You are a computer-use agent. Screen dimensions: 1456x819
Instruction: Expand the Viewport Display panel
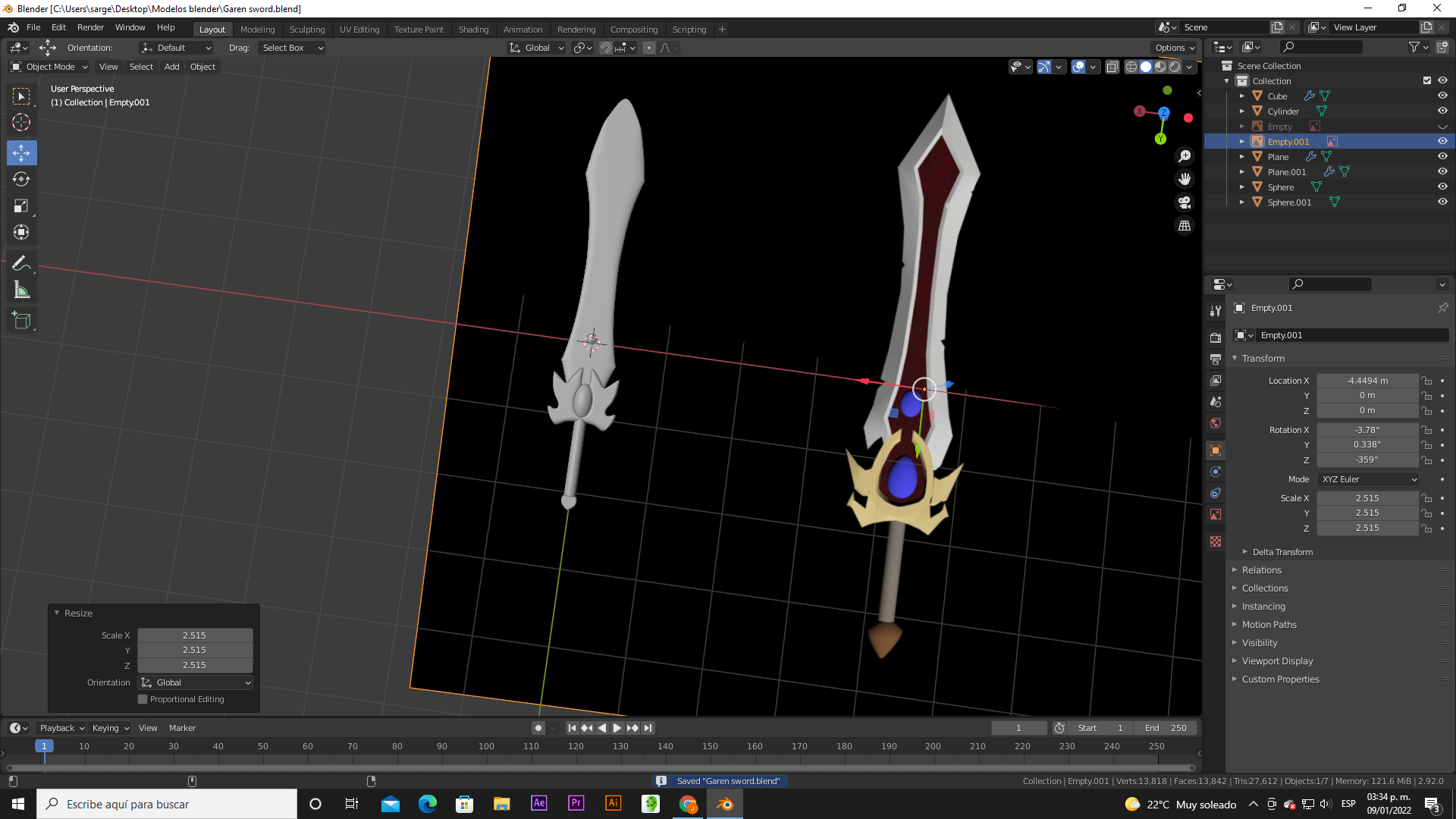click(1277, 661)
